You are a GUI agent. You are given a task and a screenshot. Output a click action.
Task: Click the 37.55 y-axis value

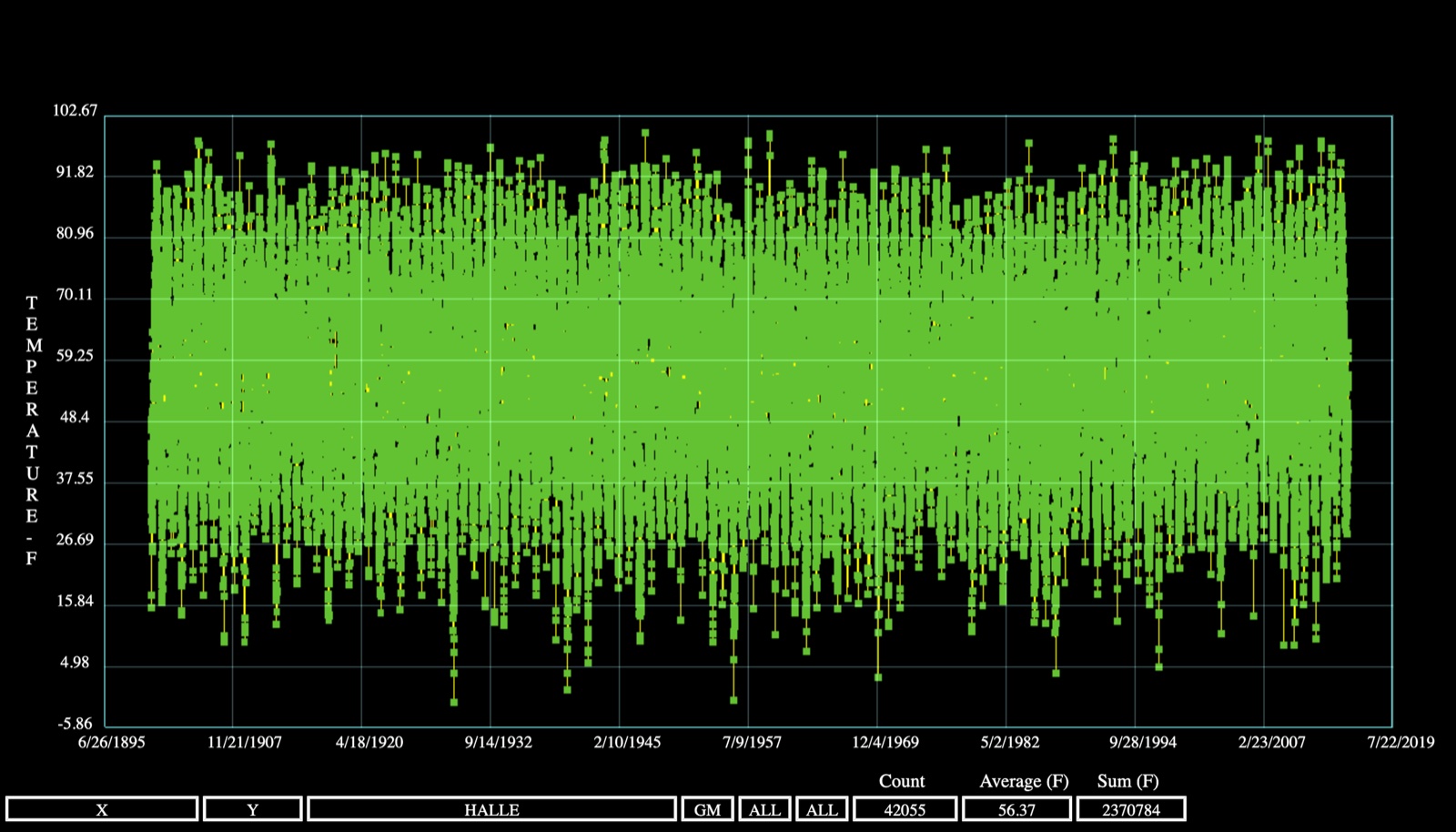[75, 478]
